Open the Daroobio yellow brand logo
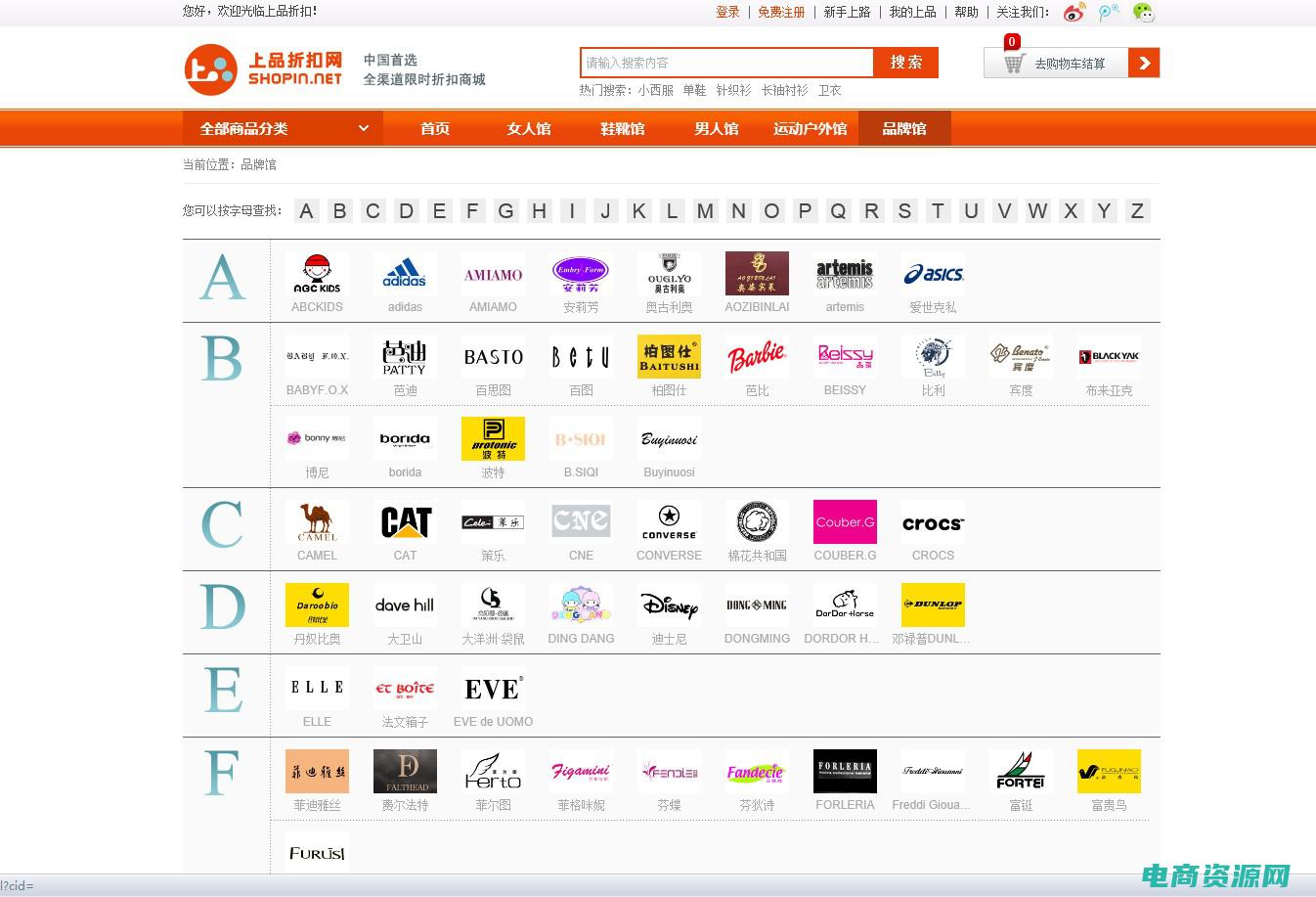 click(x=317, y=605)
